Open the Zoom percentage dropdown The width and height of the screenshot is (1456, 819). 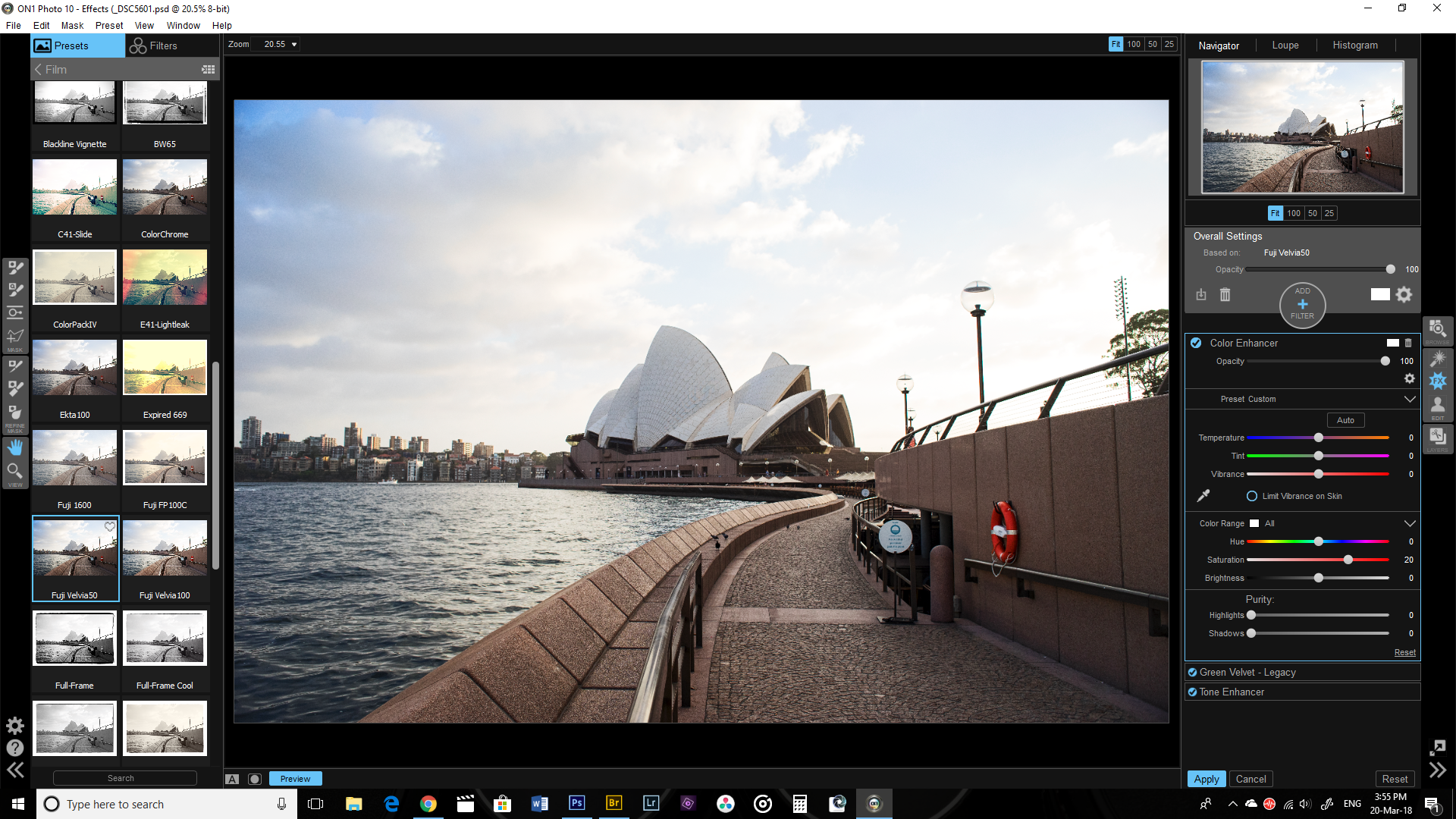pyautogui.click(x=294, y=44)
